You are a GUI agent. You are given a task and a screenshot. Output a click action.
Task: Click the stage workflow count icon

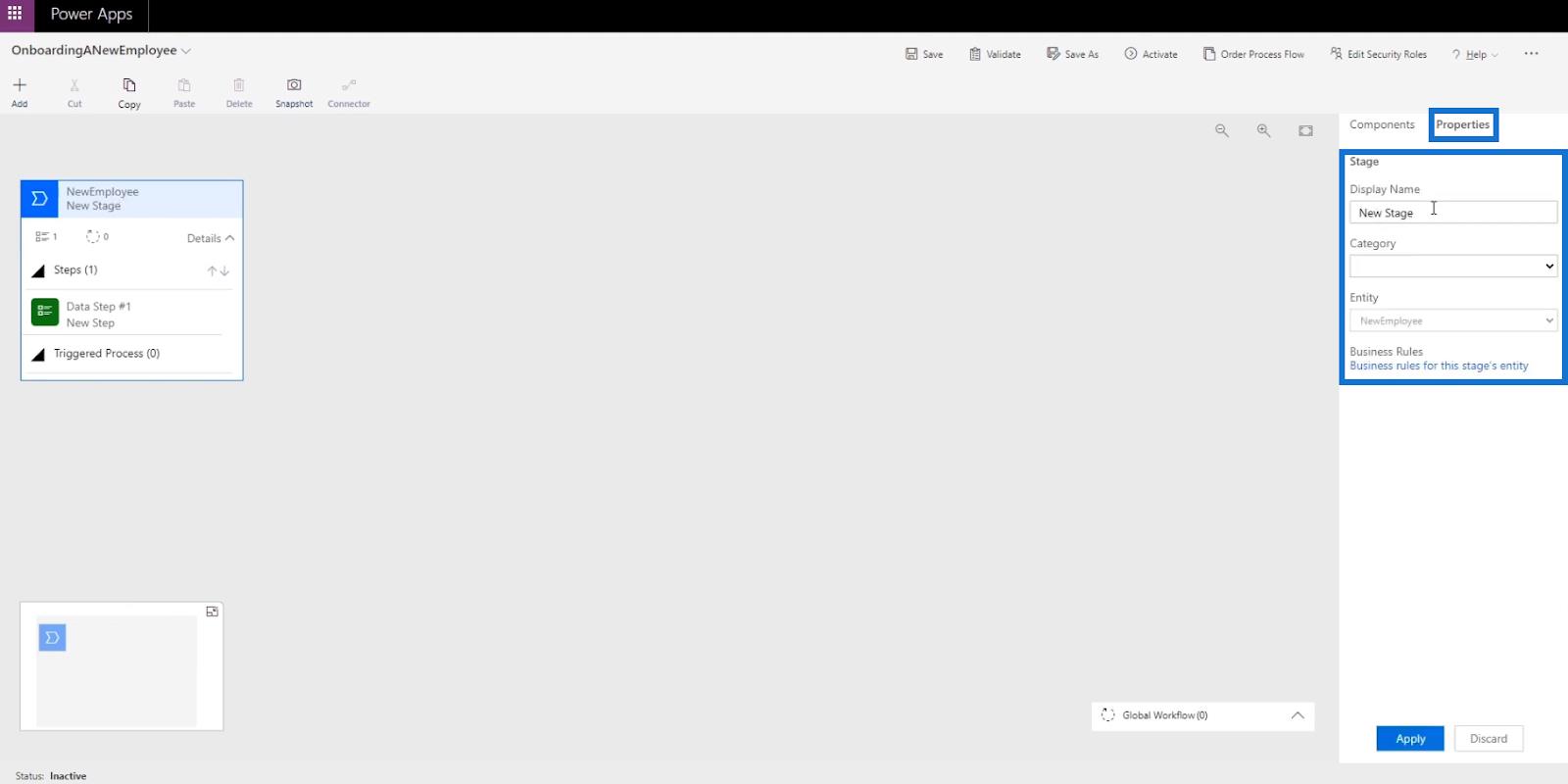93,236
